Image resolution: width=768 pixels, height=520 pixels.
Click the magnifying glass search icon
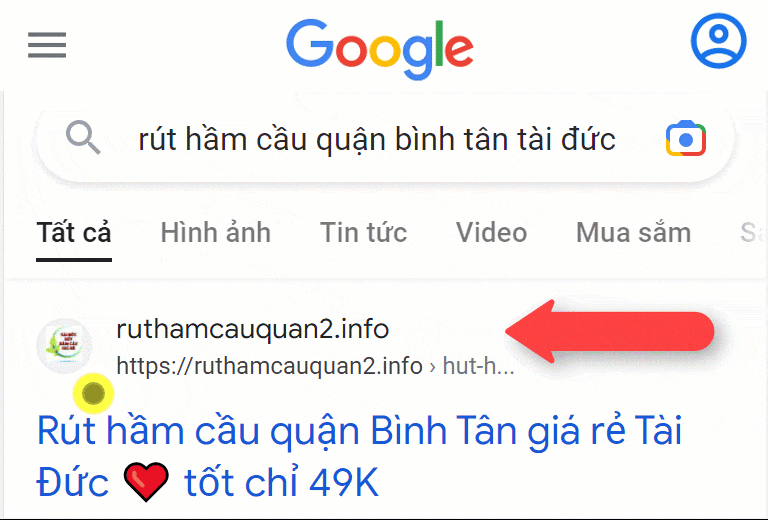pyautogui.click(x=83, y=138)
